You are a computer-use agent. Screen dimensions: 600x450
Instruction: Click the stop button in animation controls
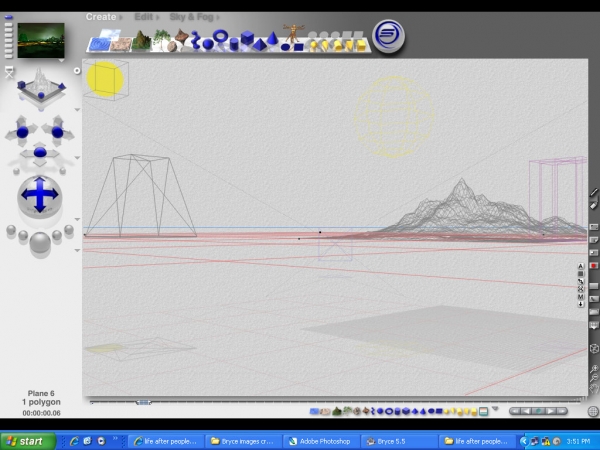click(x=538, y=411)
